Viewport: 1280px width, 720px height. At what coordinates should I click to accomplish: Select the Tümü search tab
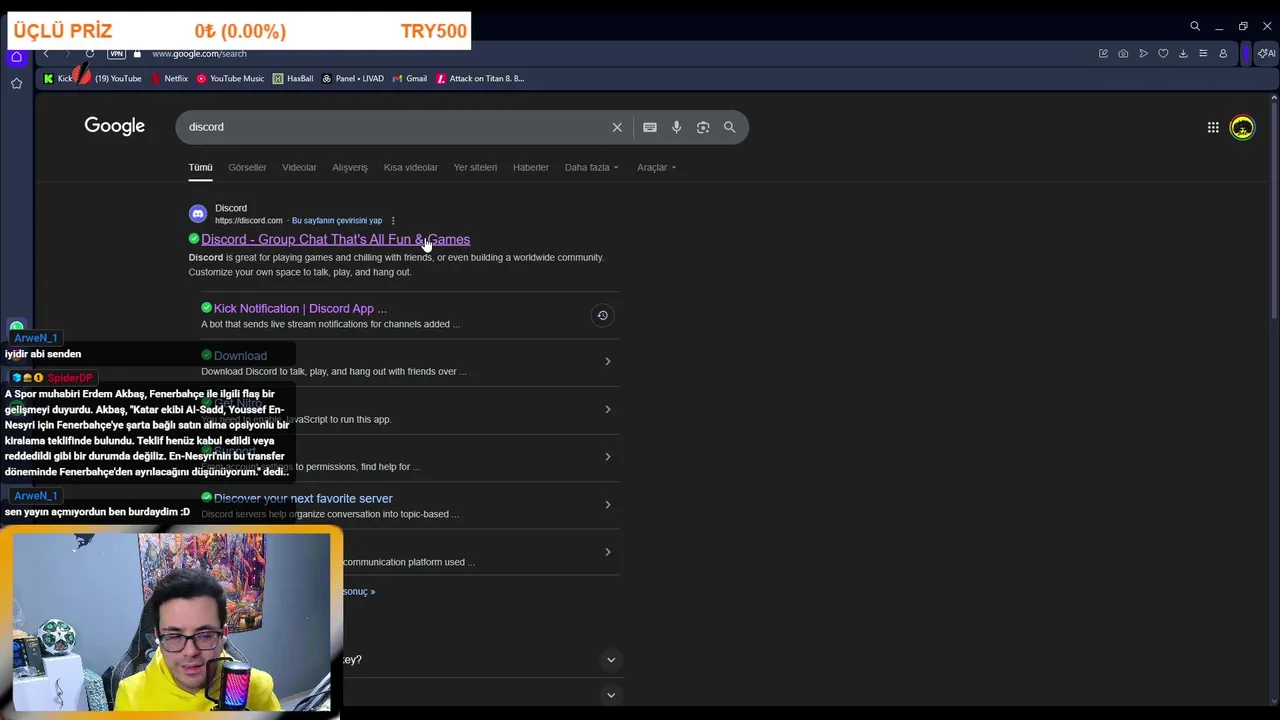(x=200, y=167)
